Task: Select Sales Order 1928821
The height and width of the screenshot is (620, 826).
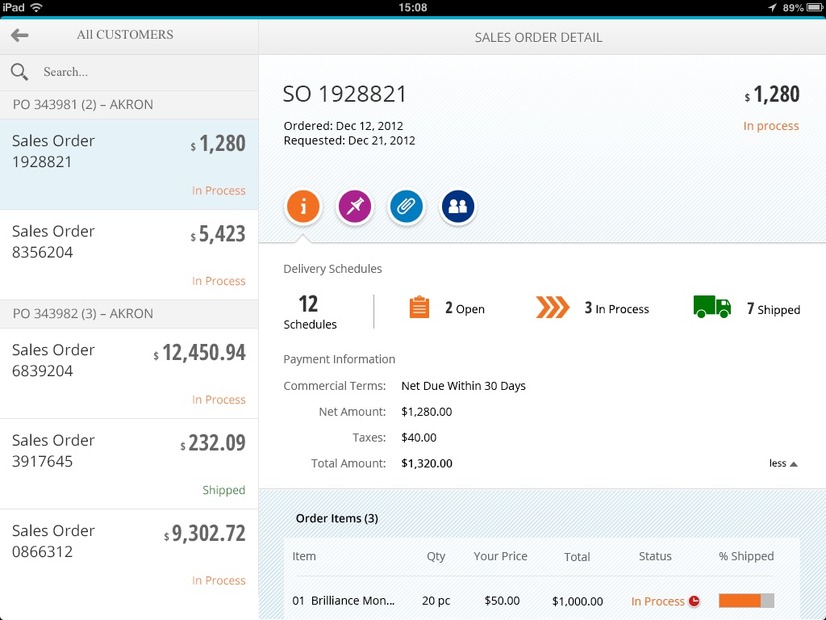Action: pos(129,164)
